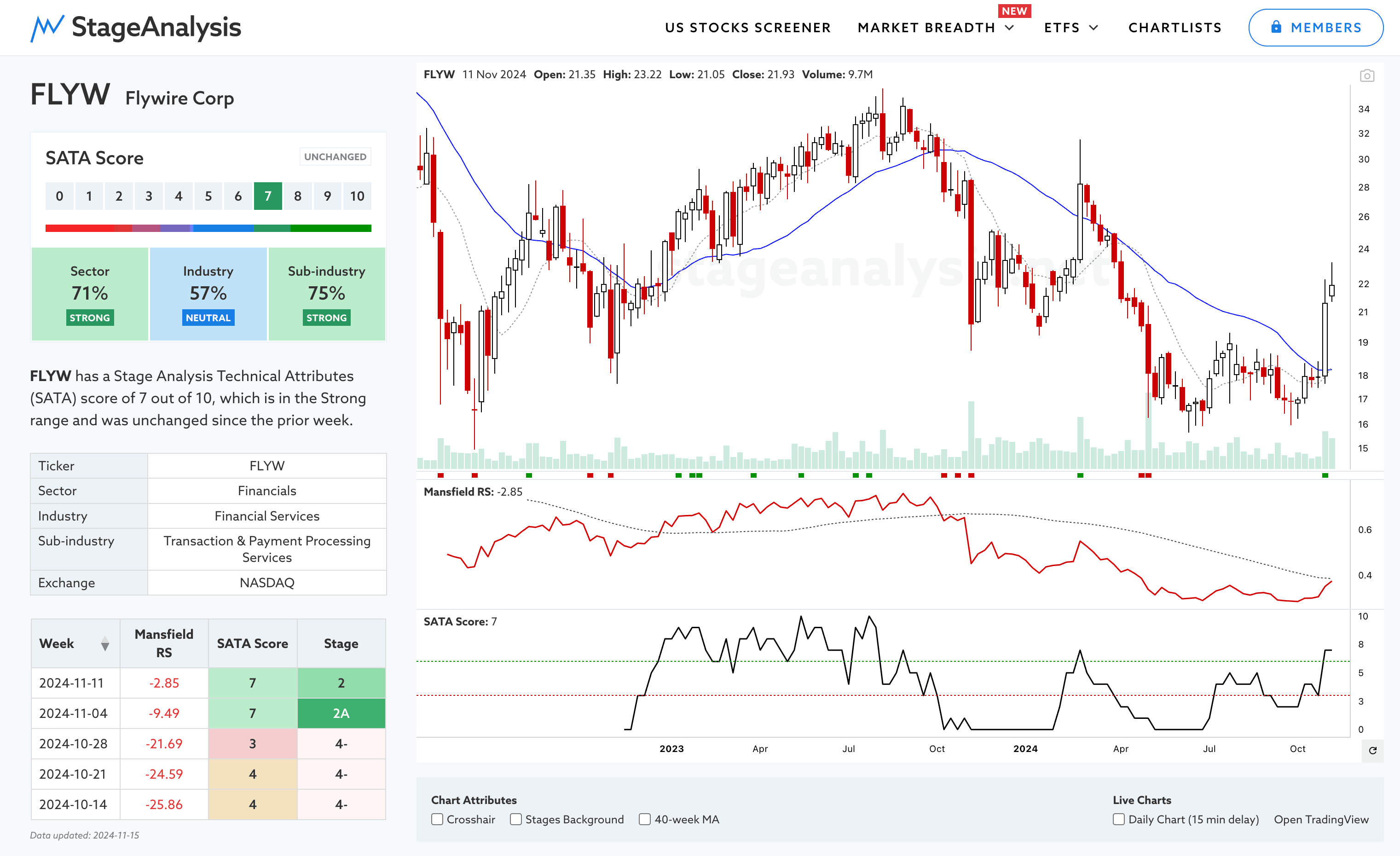This screenshot has height=856, width=1400.
Task: Click the Mansfield RS column header
Action: pyautogui.click(x=164, y=643)
